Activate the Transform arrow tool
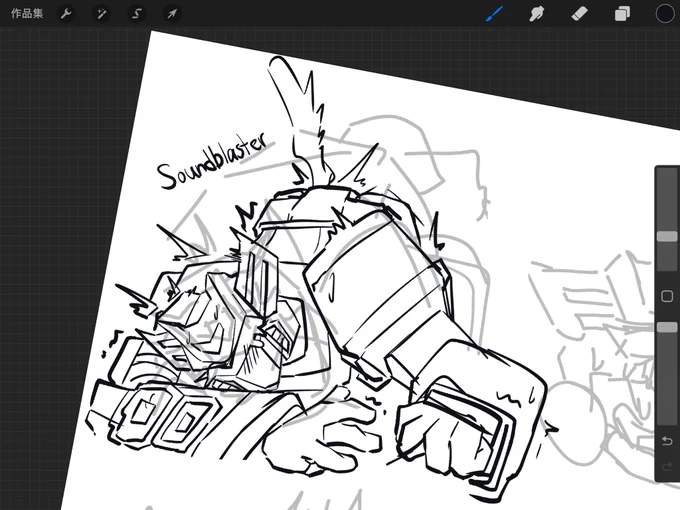Screen dimensions: 680x510 [x=172, y=14]
